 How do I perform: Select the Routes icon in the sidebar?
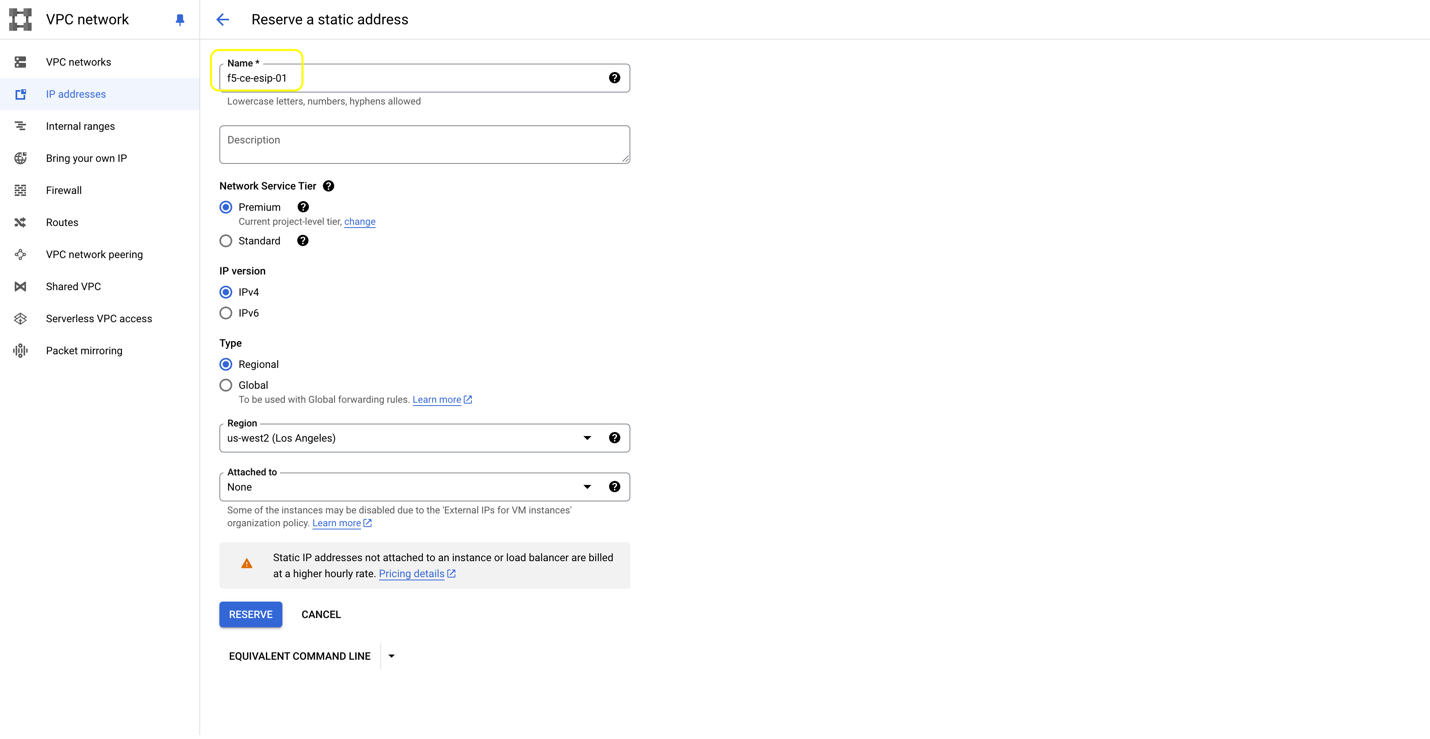pos(20,222)
